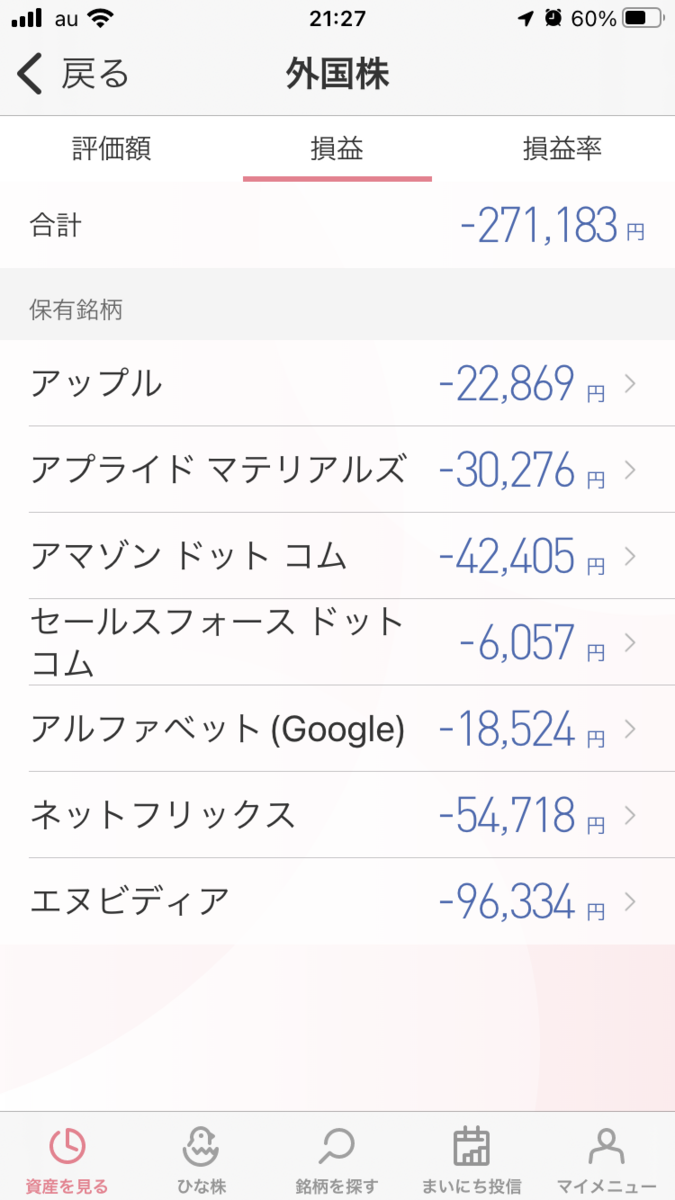675x1200 pixels.
Task: Open the マイメニュー person icon
Action: (606, 1147)
